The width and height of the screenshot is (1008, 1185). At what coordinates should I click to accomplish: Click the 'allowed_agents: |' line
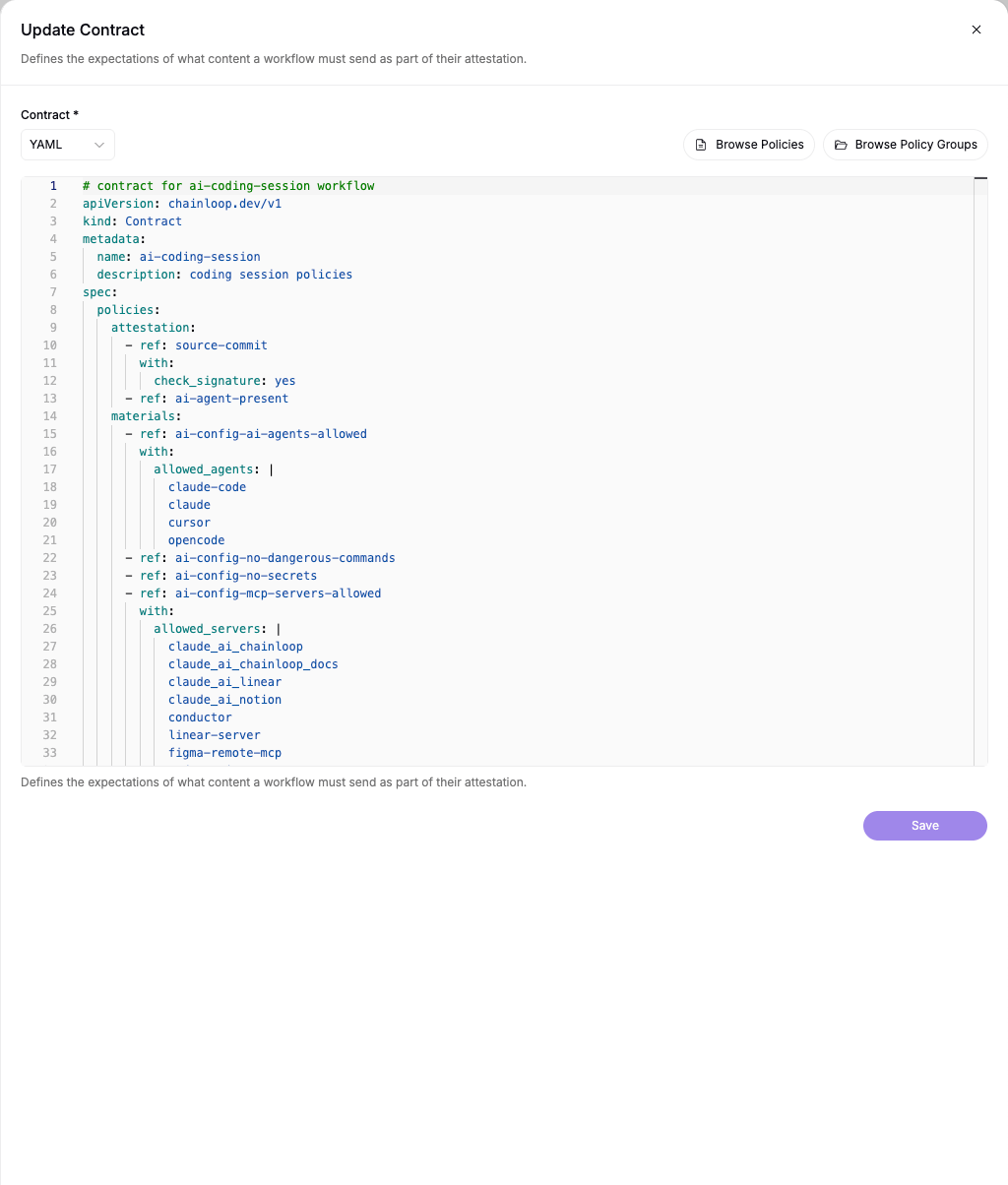coord(214,469)
